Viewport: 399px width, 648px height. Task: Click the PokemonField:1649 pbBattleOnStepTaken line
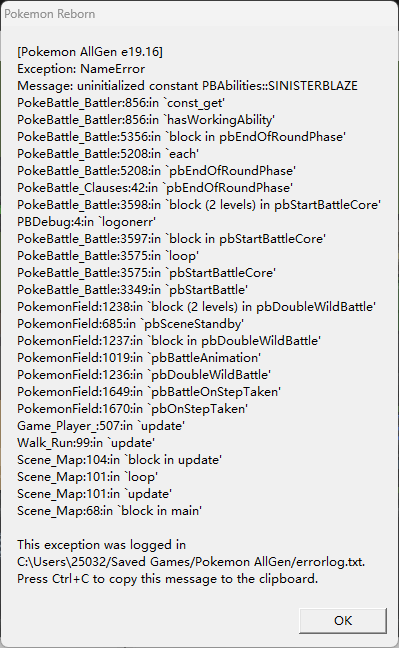click(149, 391)
